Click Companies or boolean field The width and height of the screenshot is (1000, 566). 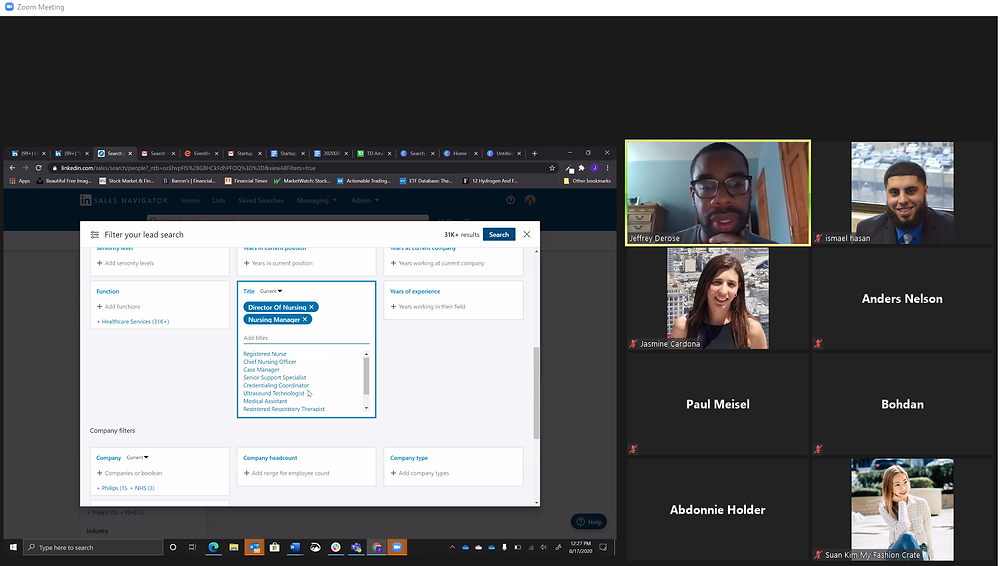(x=129, y=473)
